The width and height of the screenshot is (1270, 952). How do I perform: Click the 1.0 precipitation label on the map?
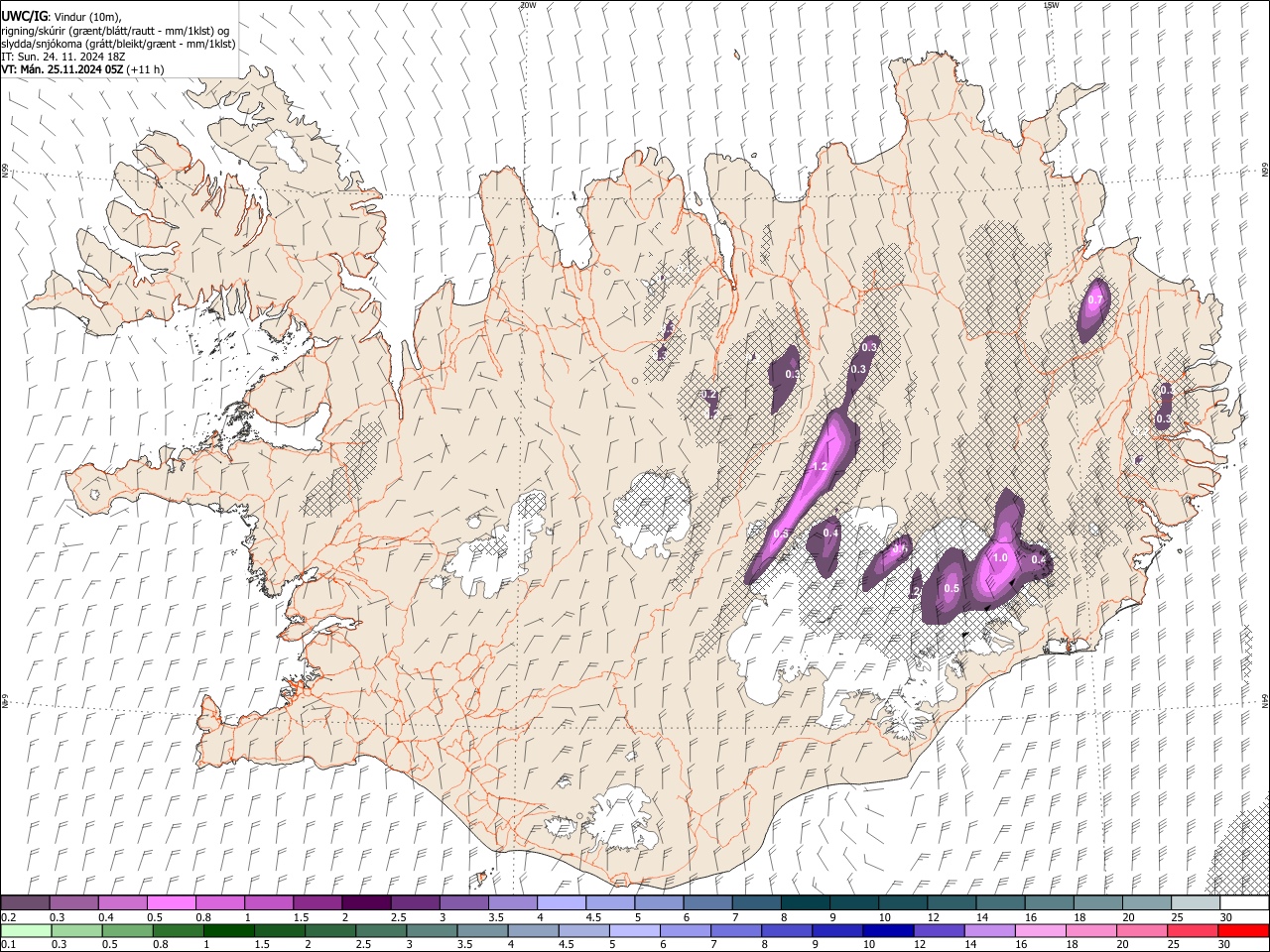[x=999, y=558]
